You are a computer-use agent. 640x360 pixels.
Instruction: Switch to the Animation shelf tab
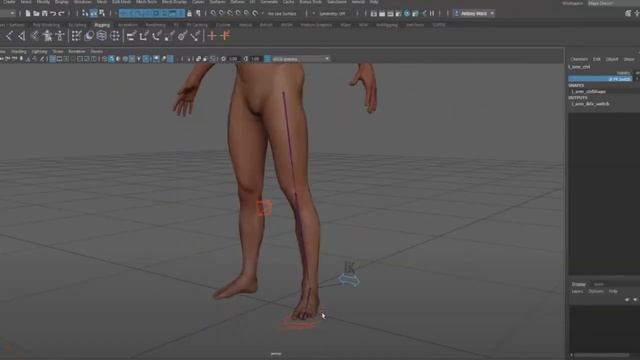[128, 25]
